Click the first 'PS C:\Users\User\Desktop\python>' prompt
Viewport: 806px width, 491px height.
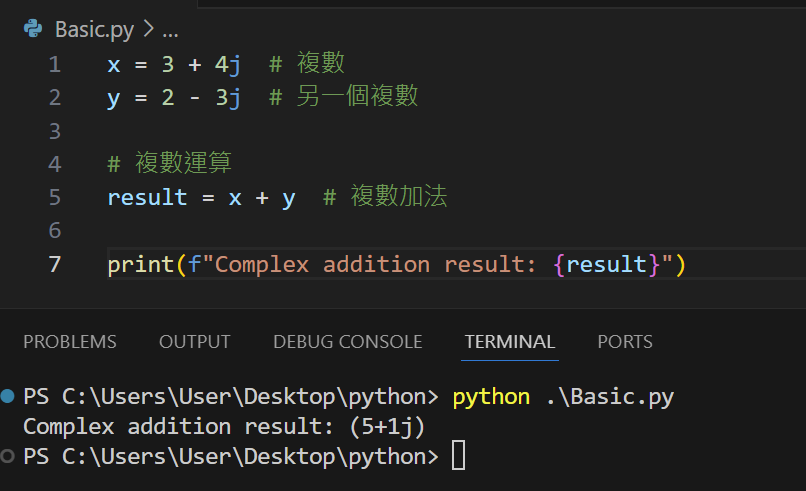click(x=231, y=397)
